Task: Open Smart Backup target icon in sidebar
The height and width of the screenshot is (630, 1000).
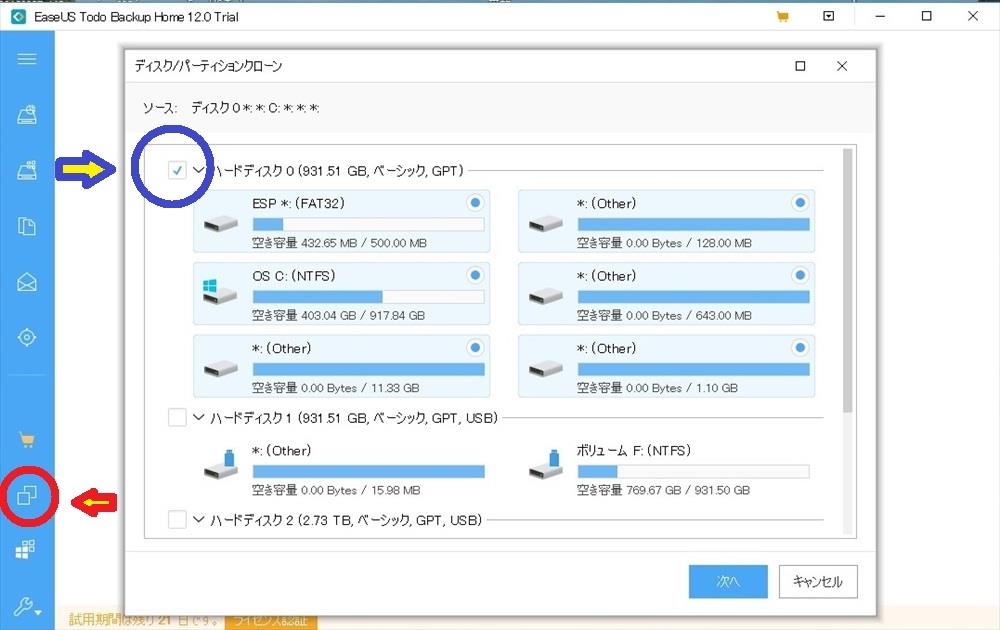Action: point(27,337)
